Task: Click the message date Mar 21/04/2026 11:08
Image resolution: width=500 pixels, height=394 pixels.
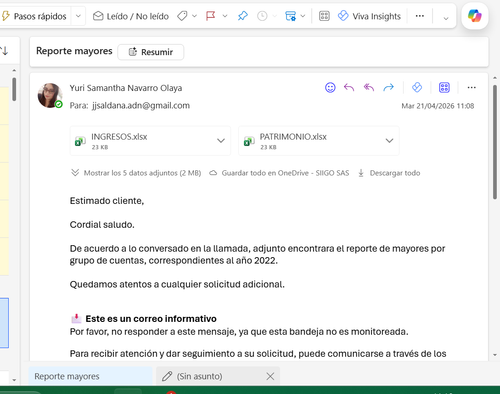Action: click(x=438, y=106)
